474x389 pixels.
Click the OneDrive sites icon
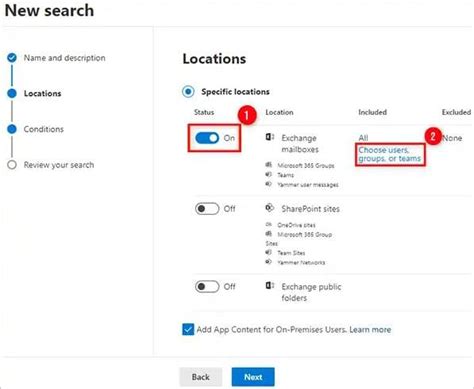[269, 224]
